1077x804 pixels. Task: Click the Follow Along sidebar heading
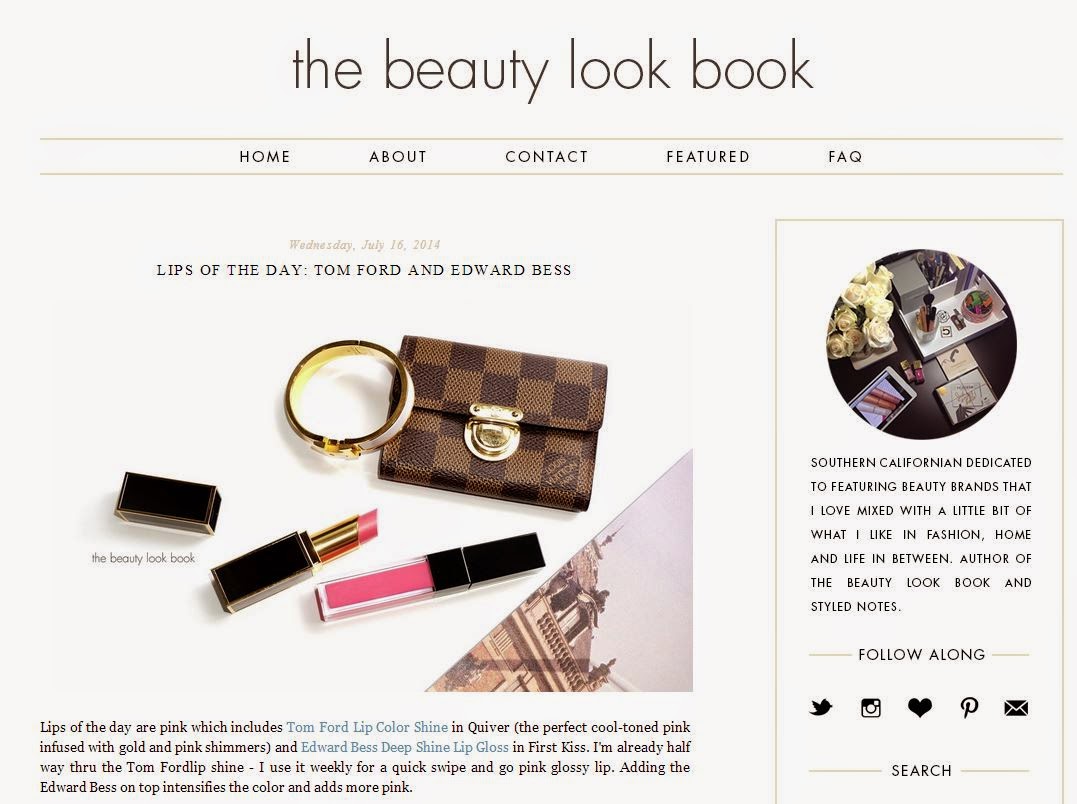921,654
